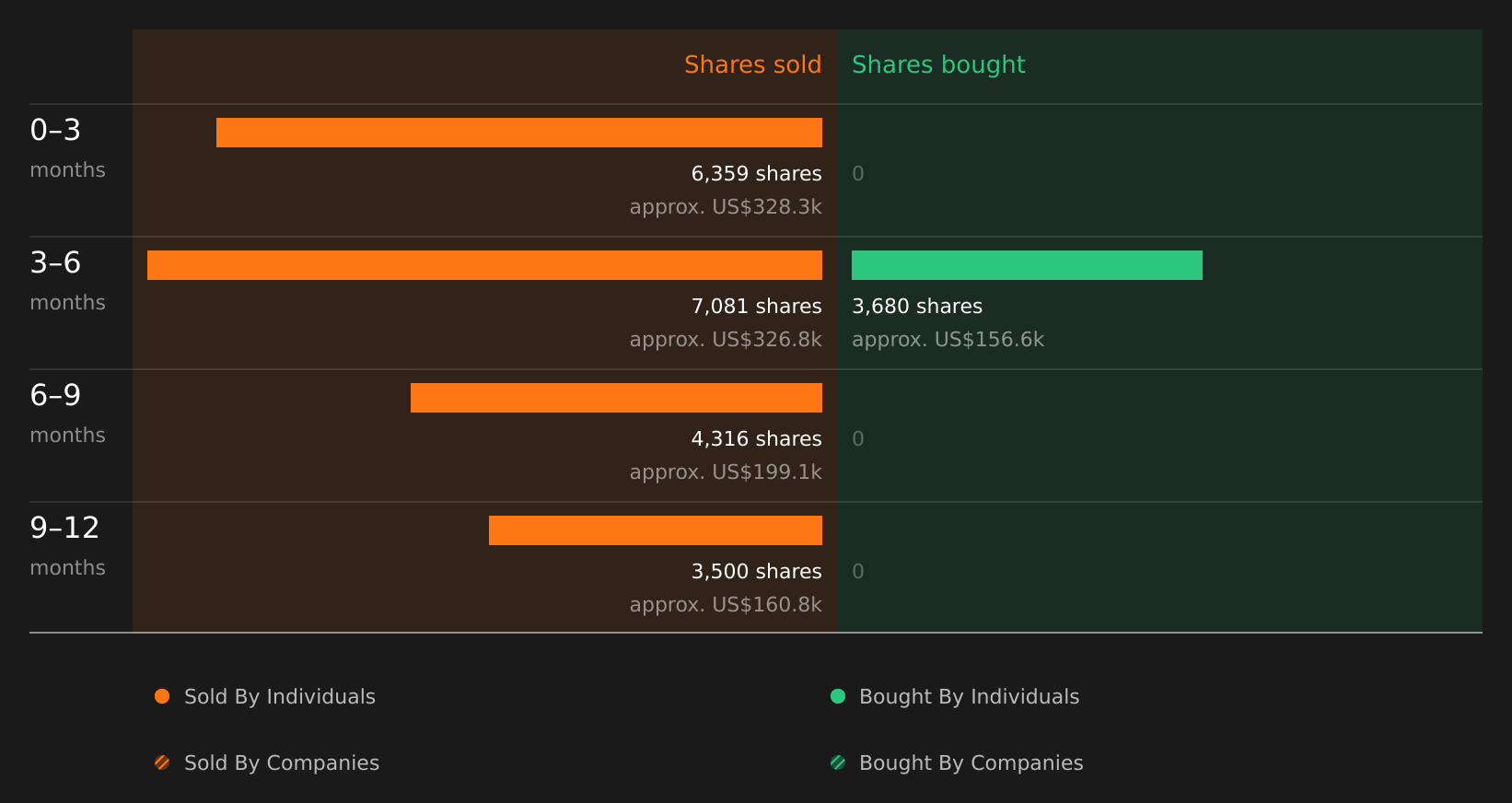The height and width of the screenshot is (803, 1512).
Task: Toggle the Bought By Individuals legend label
Action: 970,697
